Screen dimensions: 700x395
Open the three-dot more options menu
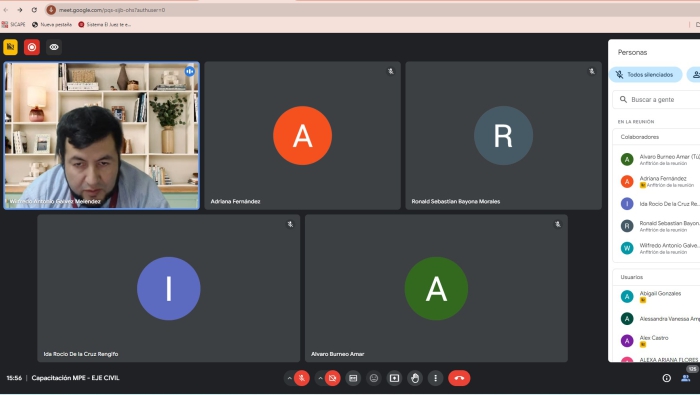(435, 378)
